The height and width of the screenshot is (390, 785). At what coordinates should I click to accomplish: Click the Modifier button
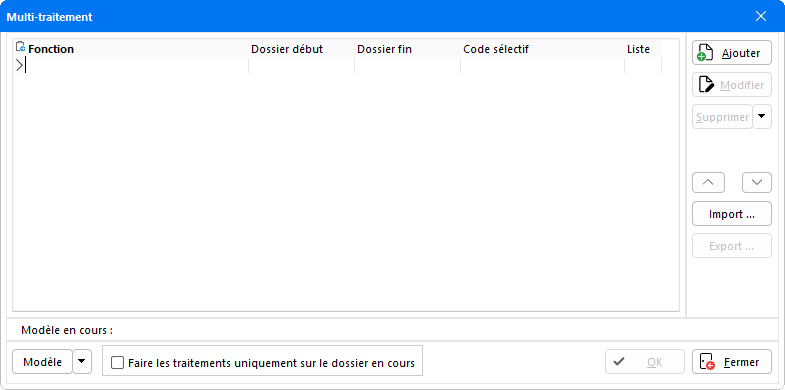click(x=731, y=85)
